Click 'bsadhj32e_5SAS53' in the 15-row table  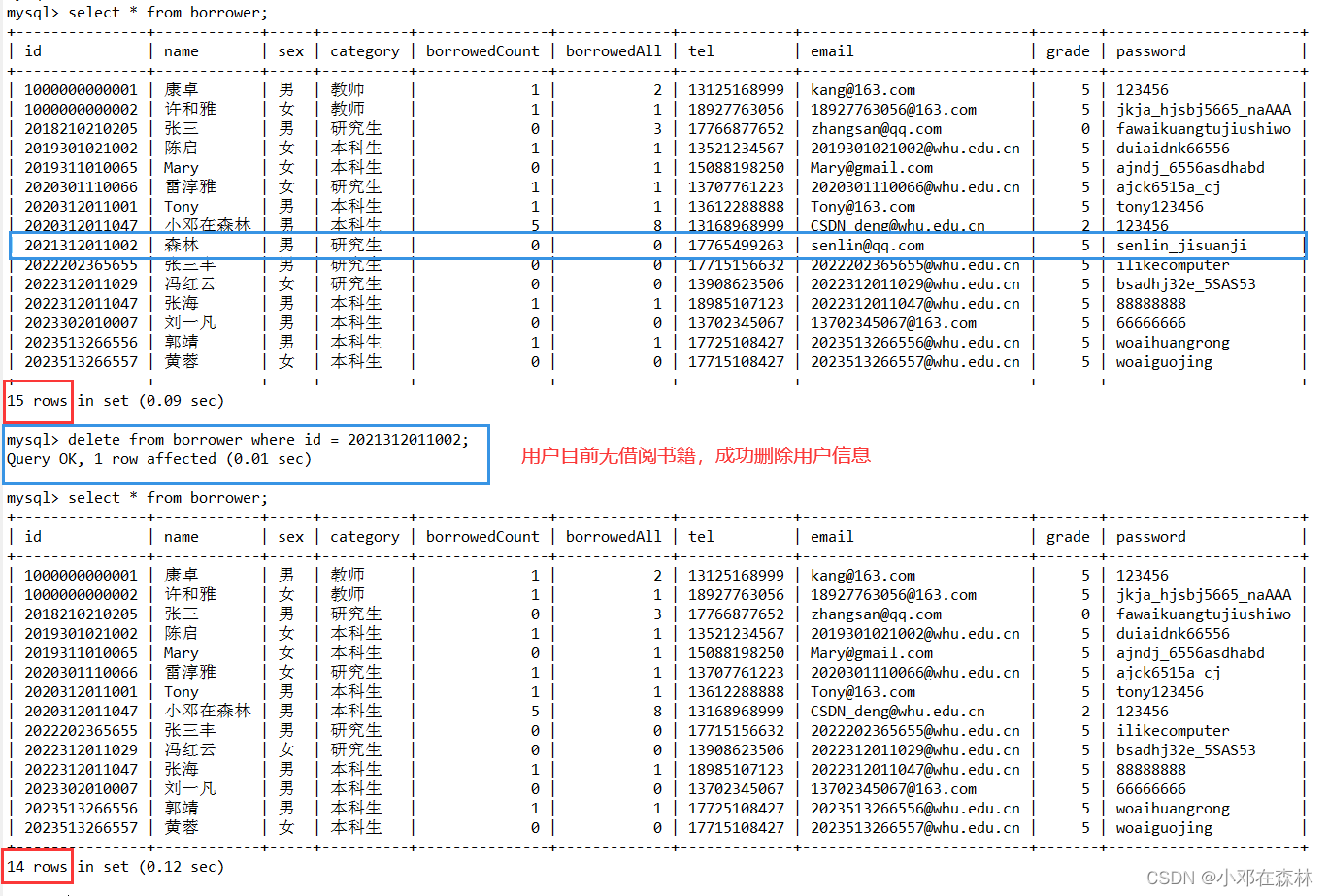(x=1186, y=284)
